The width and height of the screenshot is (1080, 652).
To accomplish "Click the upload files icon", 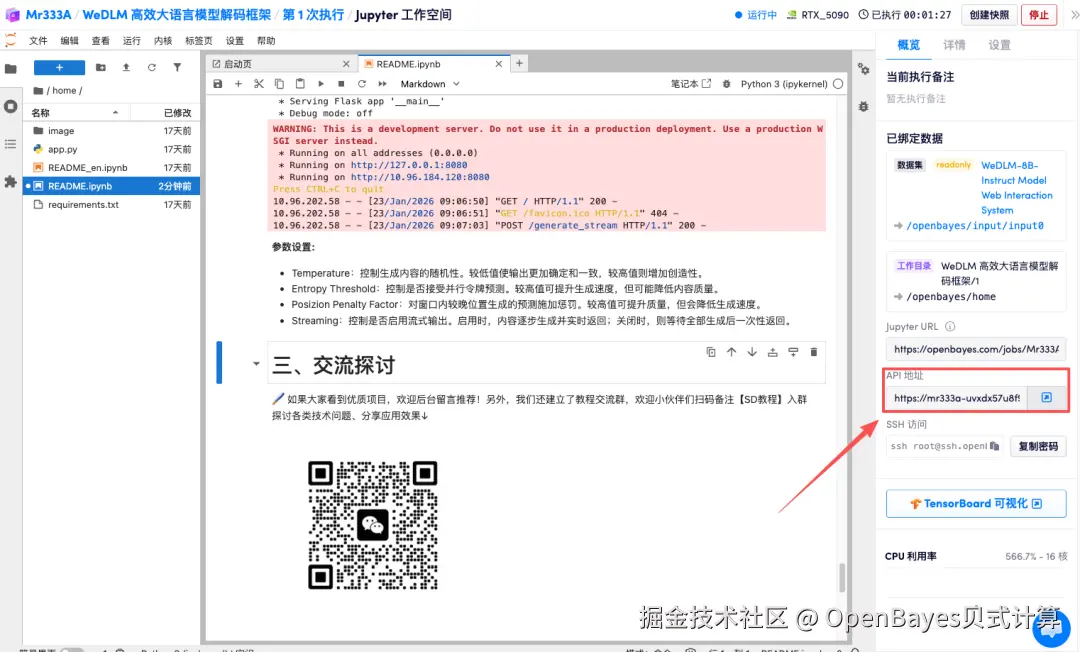I will click(126, 67).
